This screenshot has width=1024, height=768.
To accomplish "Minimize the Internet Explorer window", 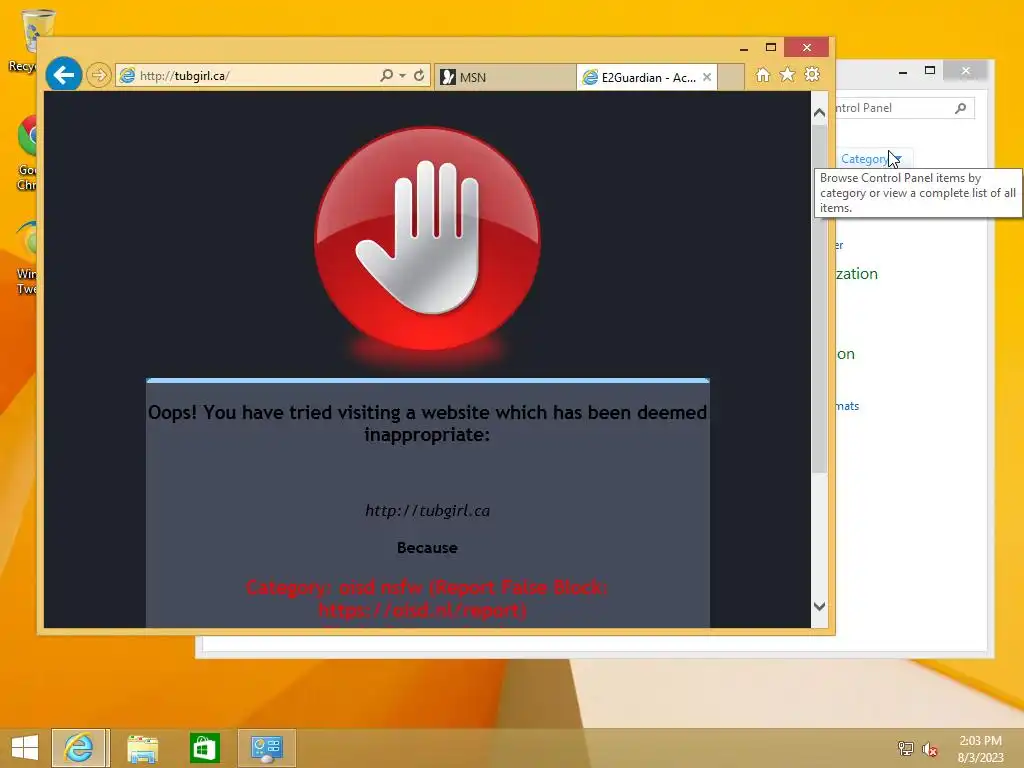I will tap(744, 48).
